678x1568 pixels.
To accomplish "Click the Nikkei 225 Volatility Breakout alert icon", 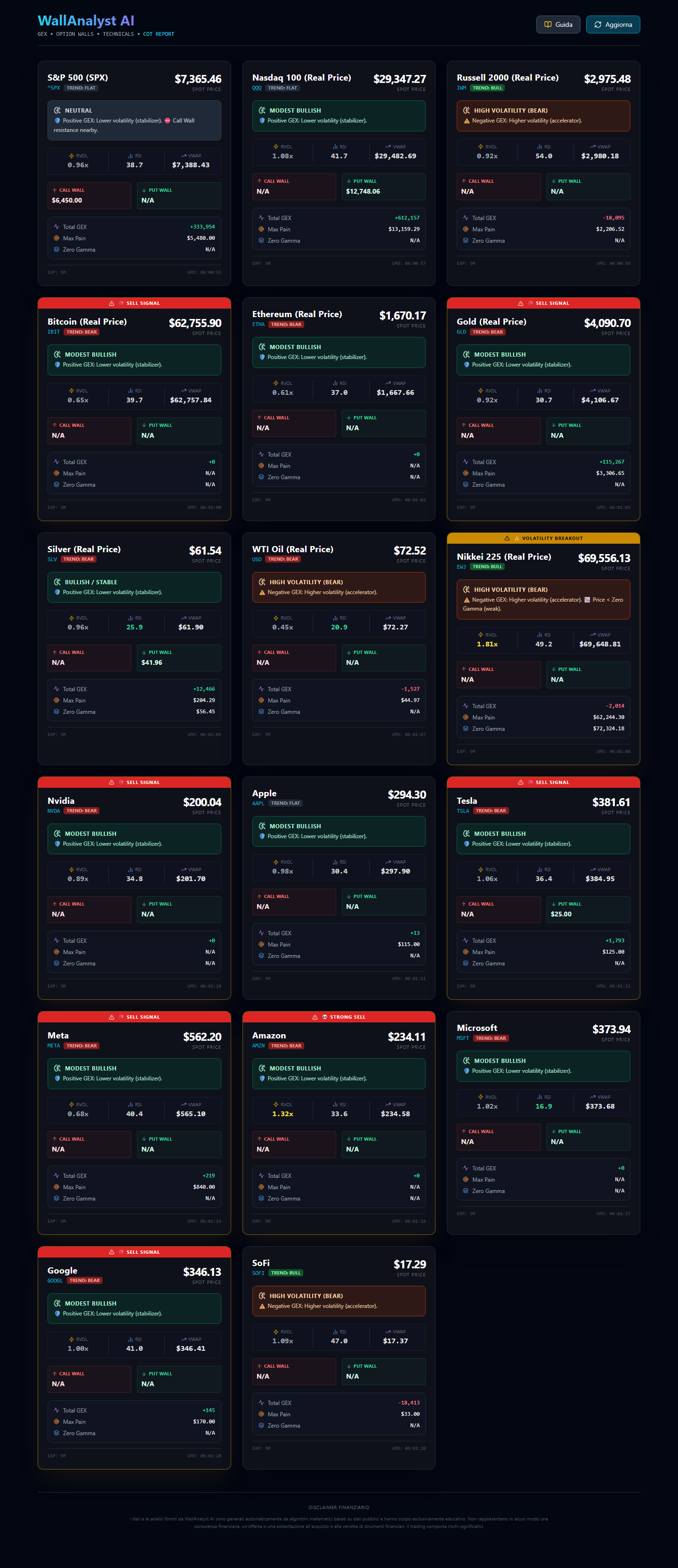I will (507, 538).
